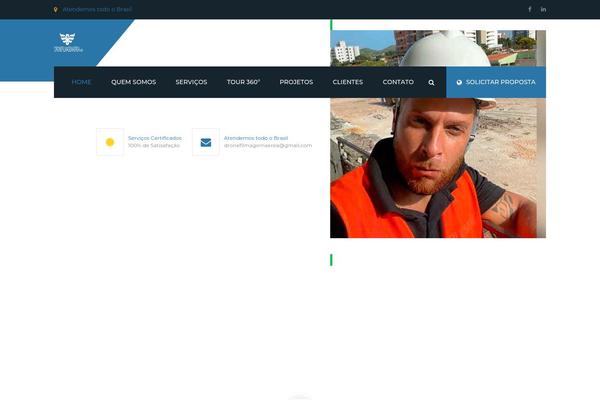Click the gmail email address text
This screenshot has height=400, width=600.
point(268,145)
